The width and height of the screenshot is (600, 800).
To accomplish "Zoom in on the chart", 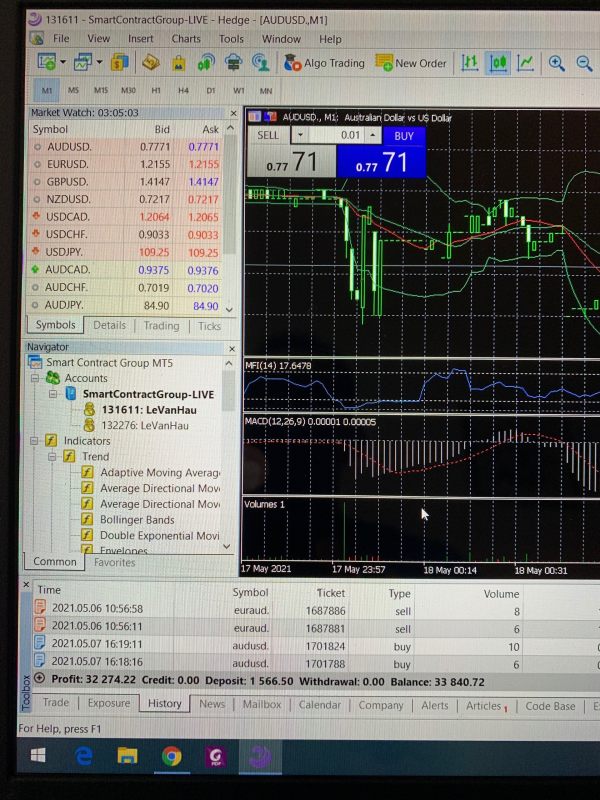I will 556,63.
